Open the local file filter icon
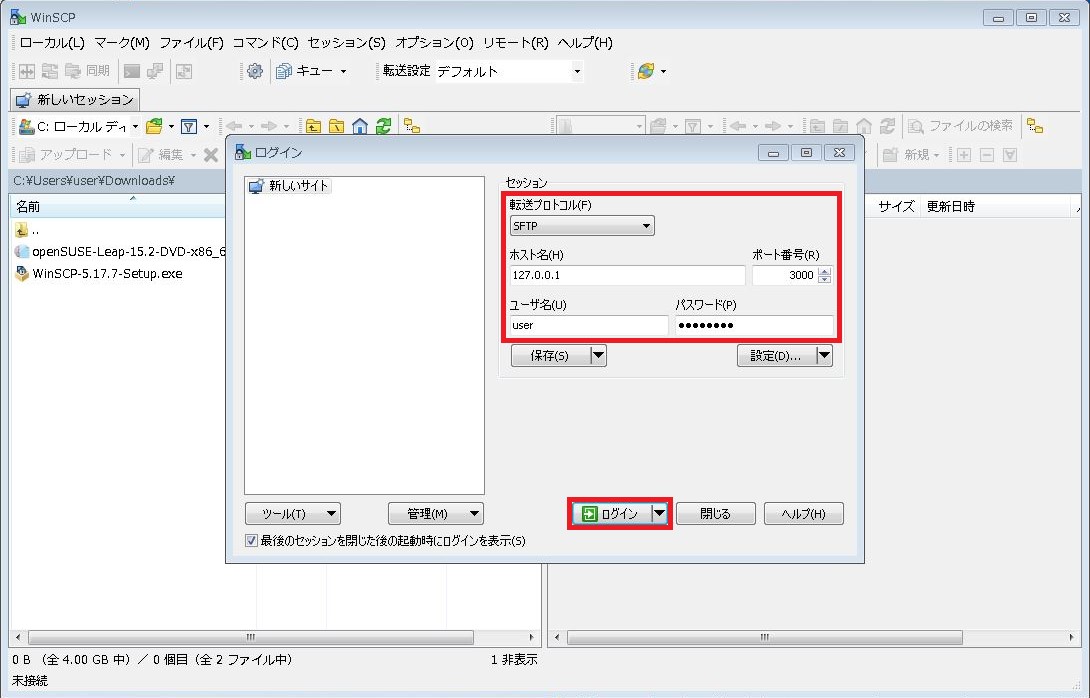The image size is (1090, 698). click(188, 126)
